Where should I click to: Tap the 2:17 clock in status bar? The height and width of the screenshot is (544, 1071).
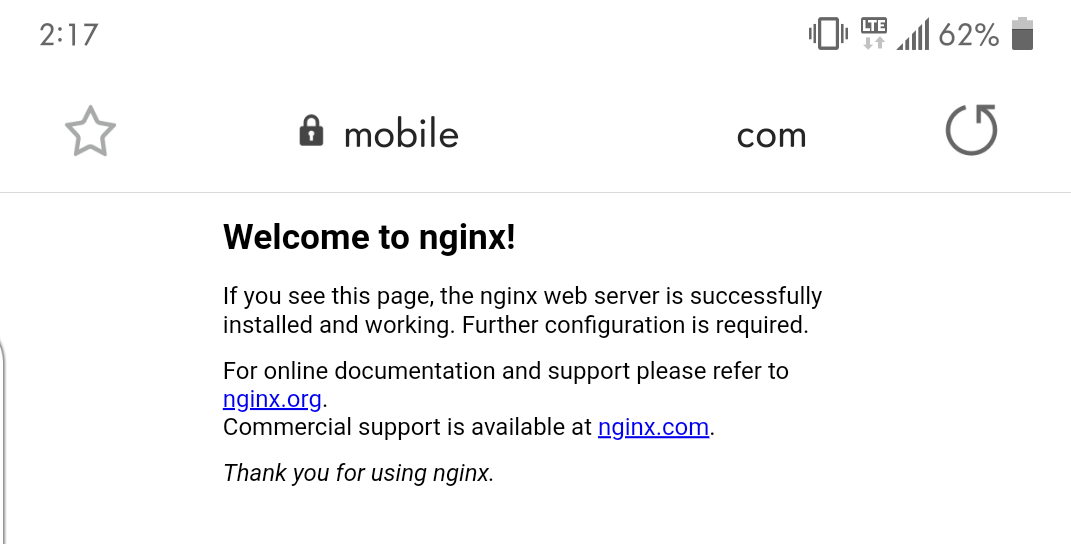pyautogui.click(x=69, y=35)
